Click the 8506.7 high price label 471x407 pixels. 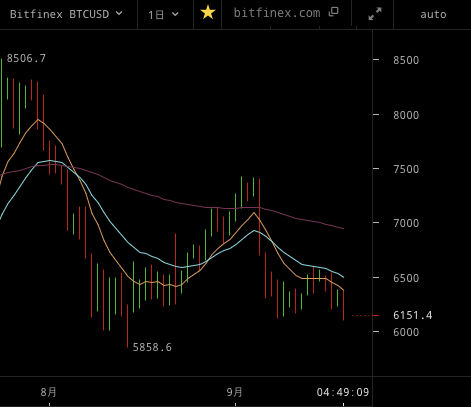tap(26, 58)
